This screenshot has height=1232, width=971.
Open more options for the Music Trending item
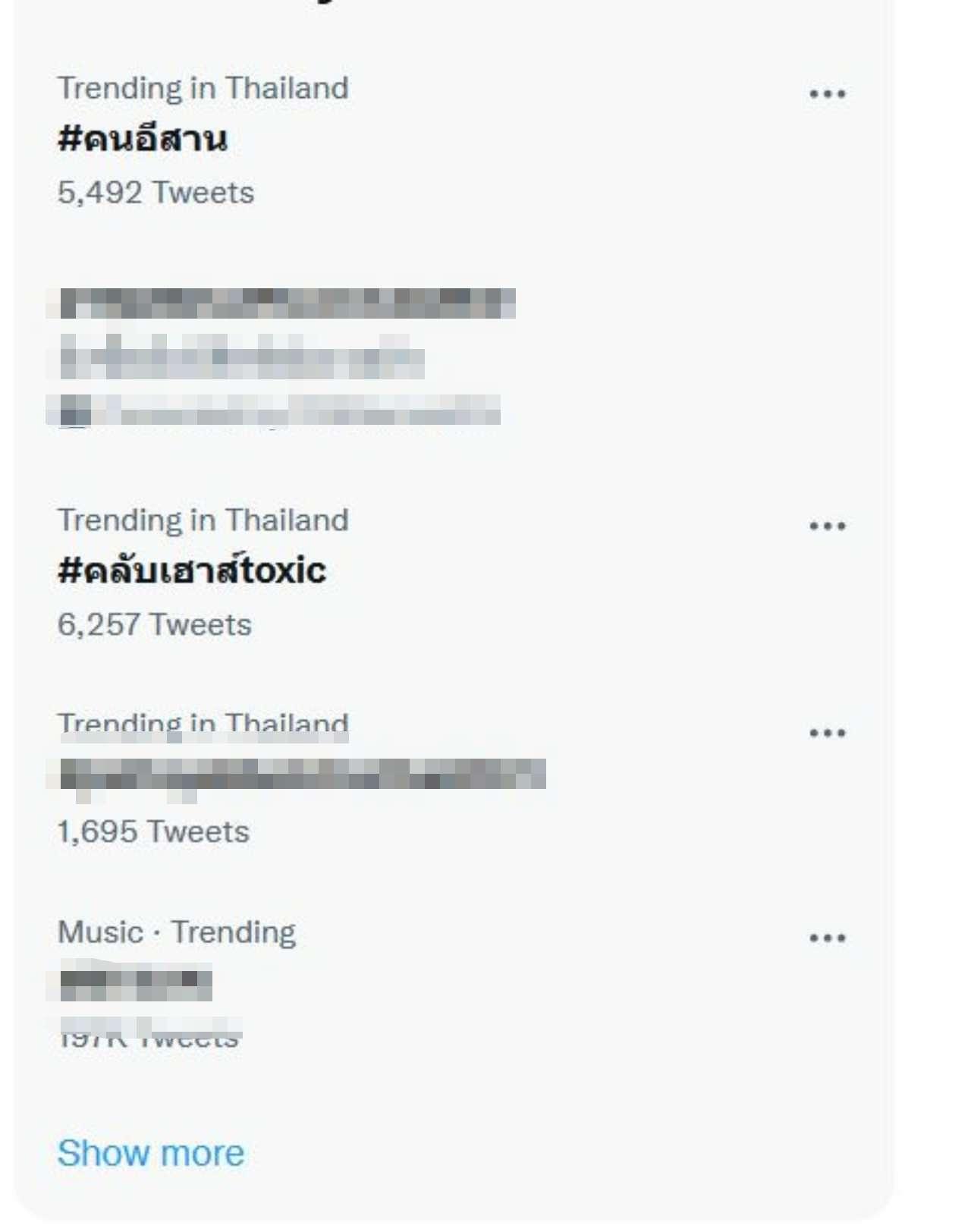pyautogui.click(x=827, y=938)
